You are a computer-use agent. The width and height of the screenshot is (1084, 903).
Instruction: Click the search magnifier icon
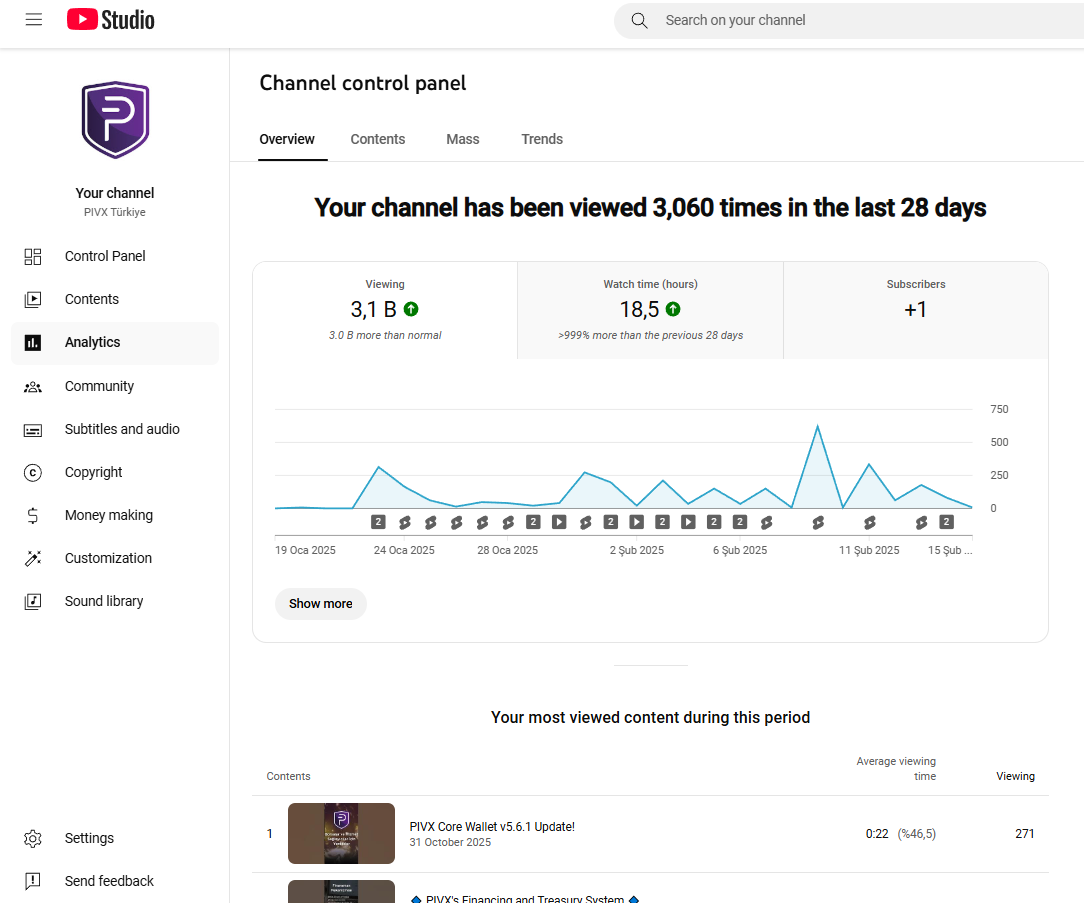(x=639, y=21)
